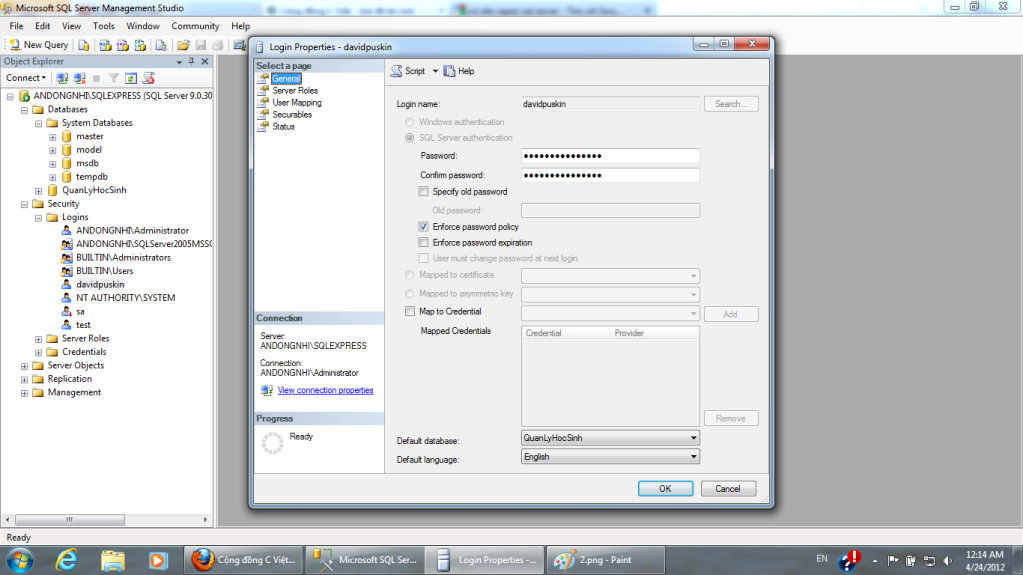The width and height of the screenshot is (1023, 575).
Task: Click the Disconnect server icon
Action: pos(79,78)
